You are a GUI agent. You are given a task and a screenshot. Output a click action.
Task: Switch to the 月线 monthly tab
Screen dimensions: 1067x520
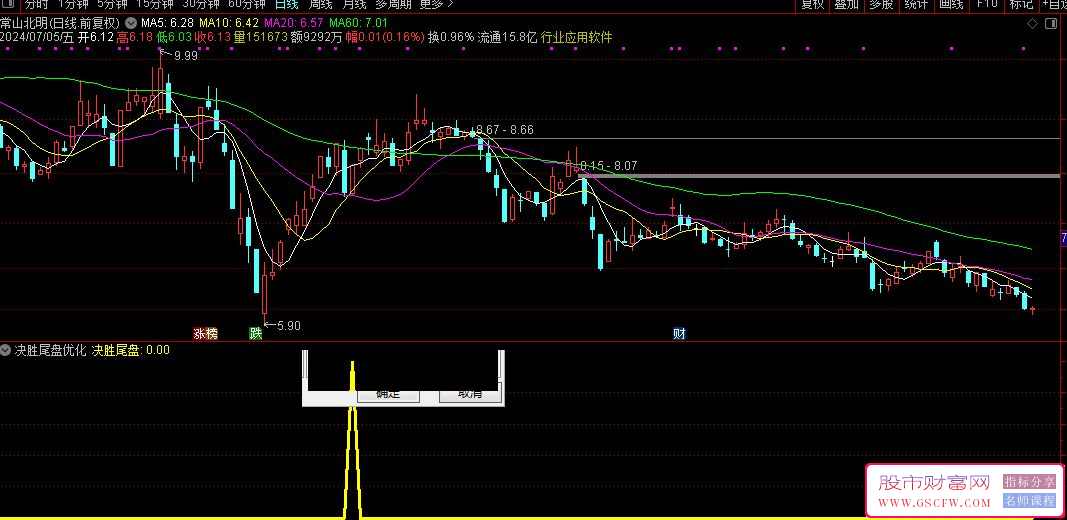(354, 4)
